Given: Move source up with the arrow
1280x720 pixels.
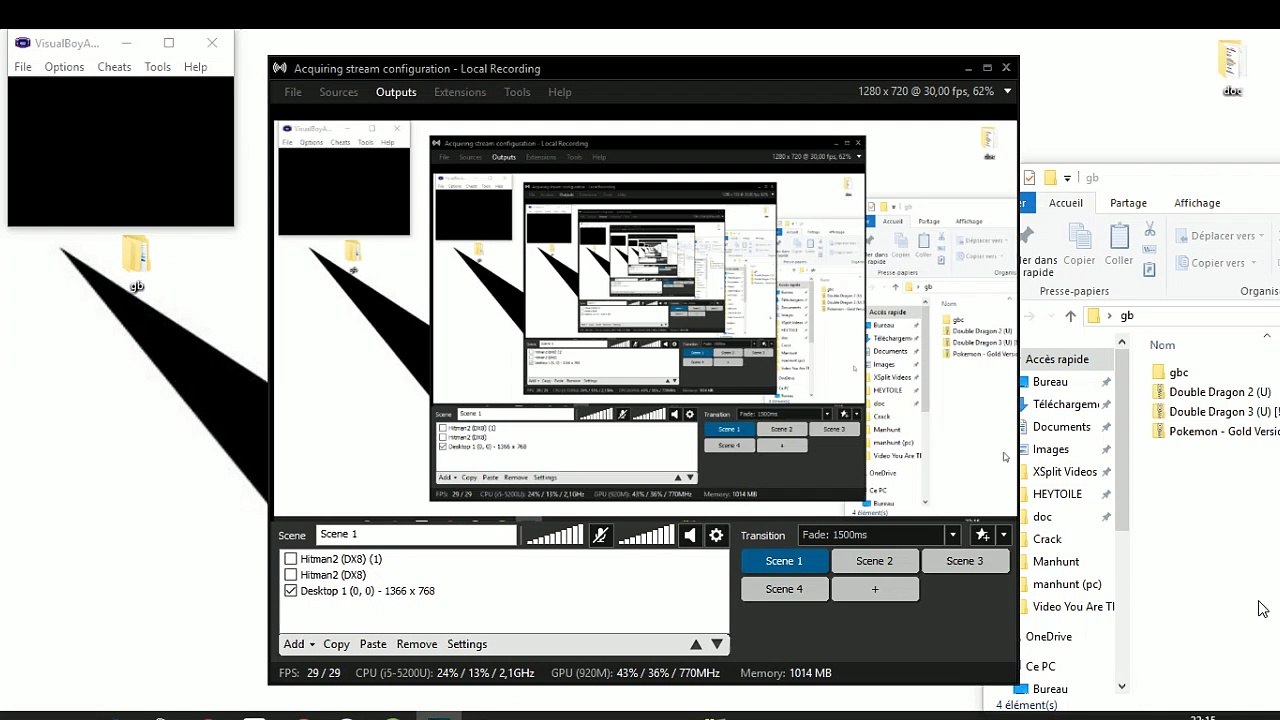Looking at the screenshot, I should 696,645.
